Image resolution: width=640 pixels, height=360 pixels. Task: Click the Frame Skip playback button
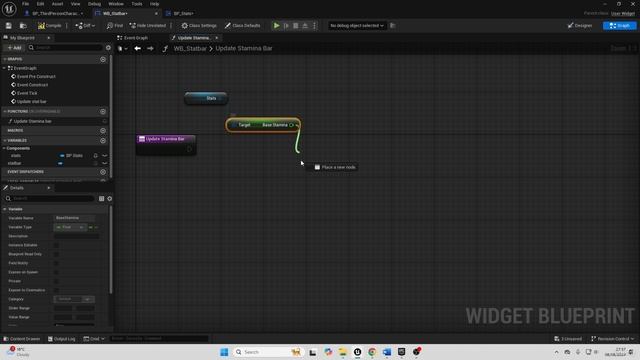tap(286, 26)
